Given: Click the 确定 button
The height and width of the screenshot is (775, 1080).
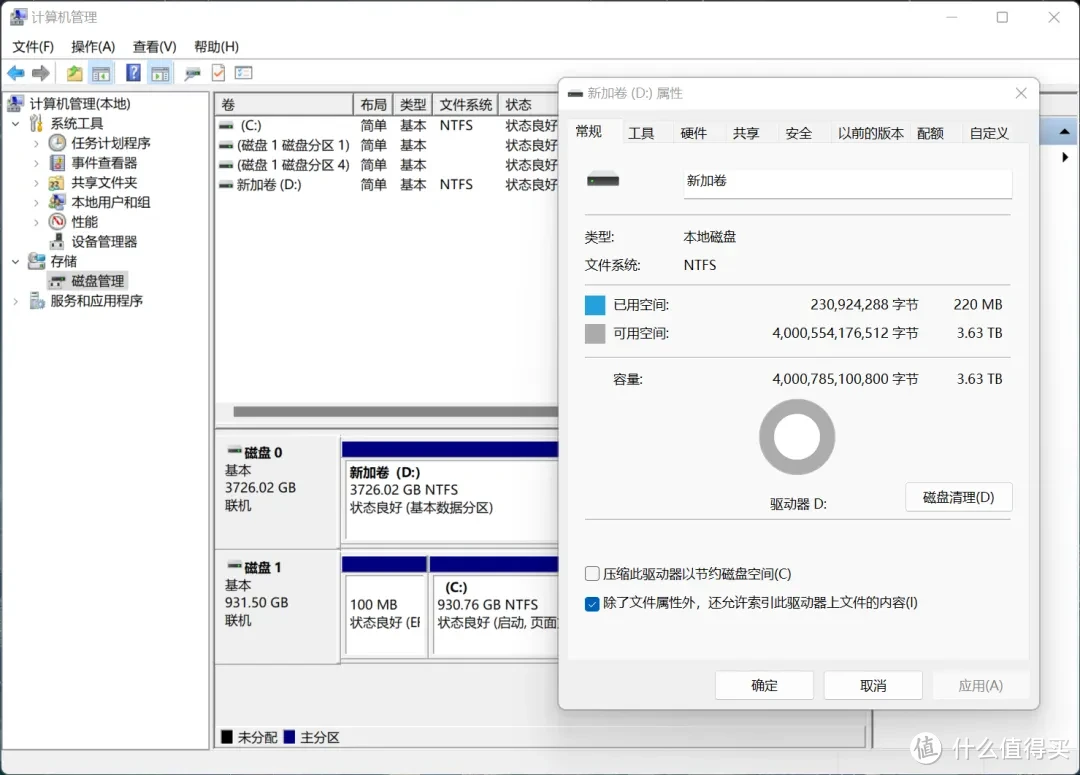Looking at the screenshot, I should pos(763,685).
